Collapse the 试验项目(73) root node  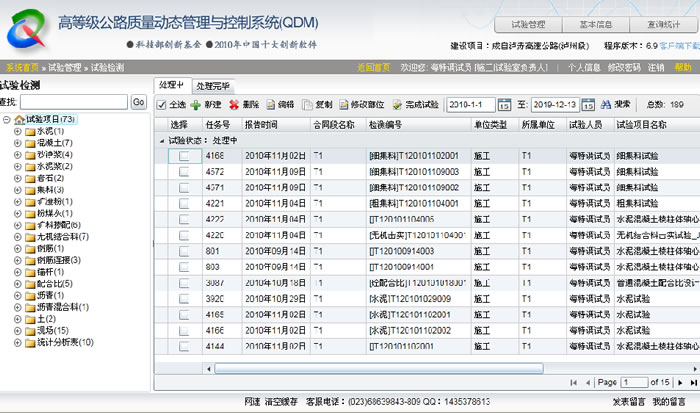(7, 120)
